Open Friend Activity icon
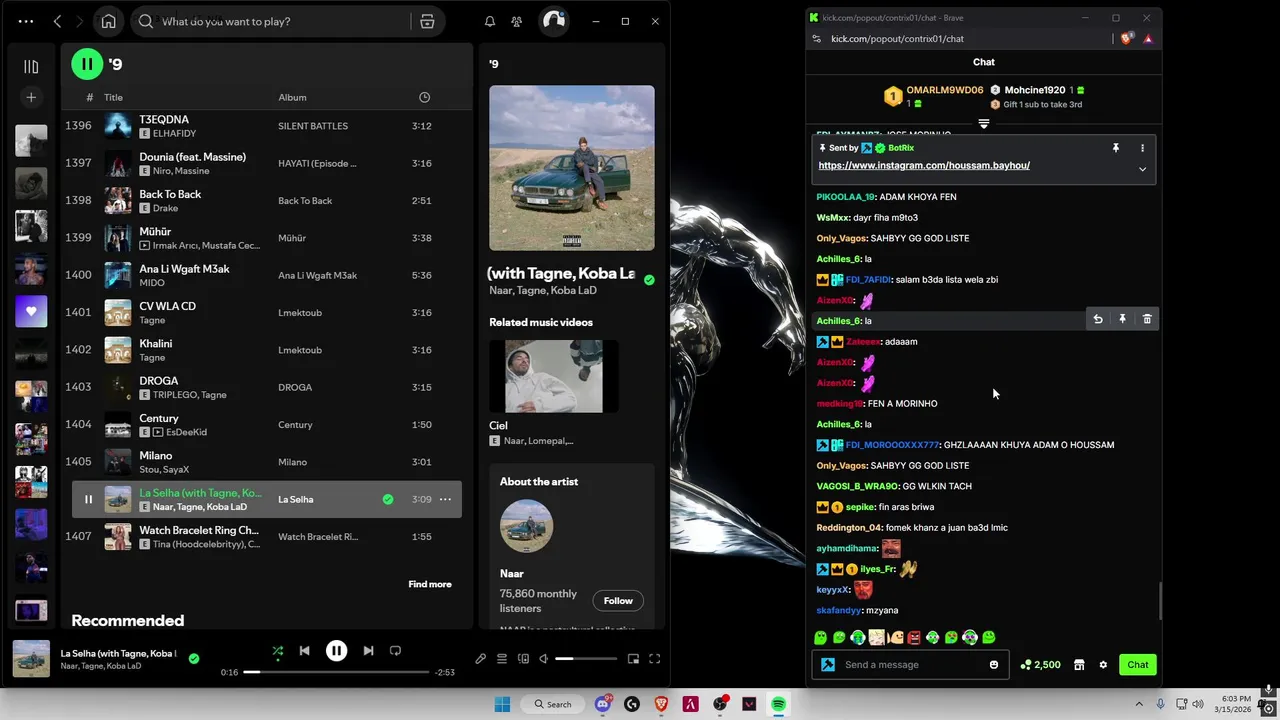 tap(516, 21)
